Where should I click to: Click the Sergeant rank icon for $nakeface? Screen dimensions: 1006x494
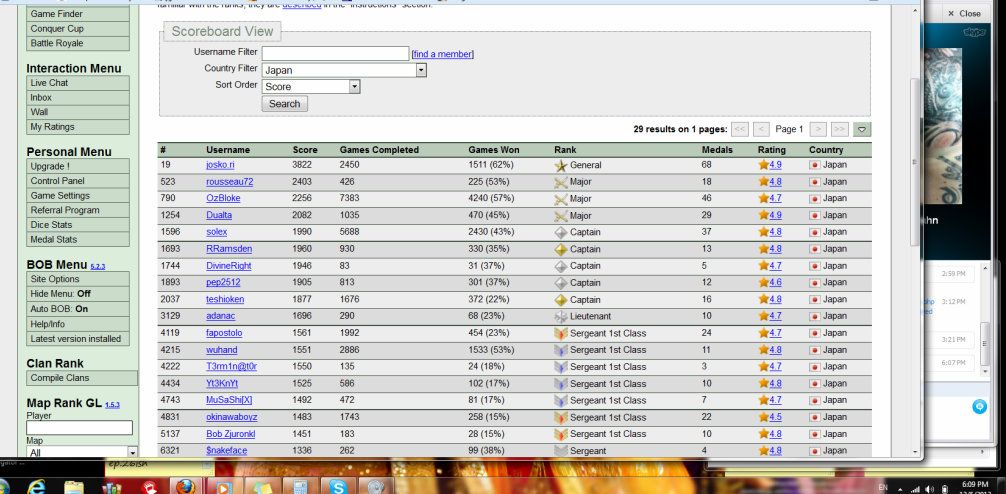(561, 450)
